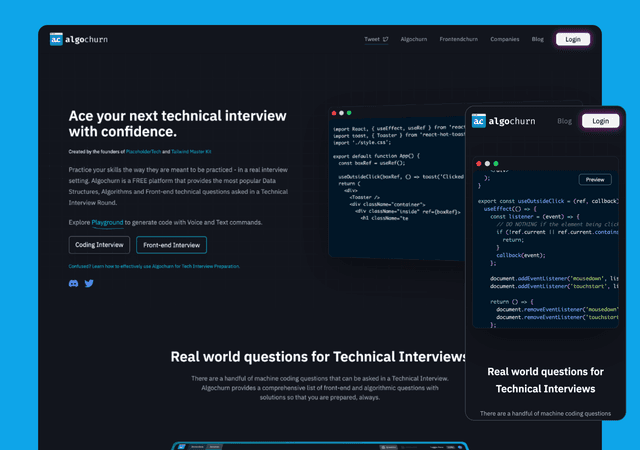Click the Algochurn logo in the mobile preview
This screenshot has width=640, height=450.
(x=507, y=121)
